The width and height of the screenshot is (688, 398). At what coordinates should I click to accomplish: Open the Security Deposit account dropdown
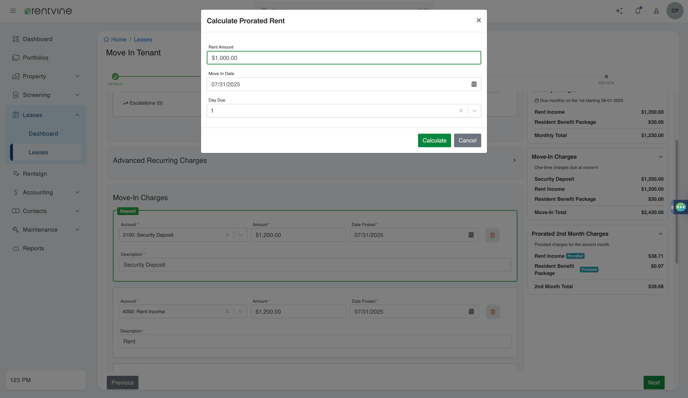240,235
